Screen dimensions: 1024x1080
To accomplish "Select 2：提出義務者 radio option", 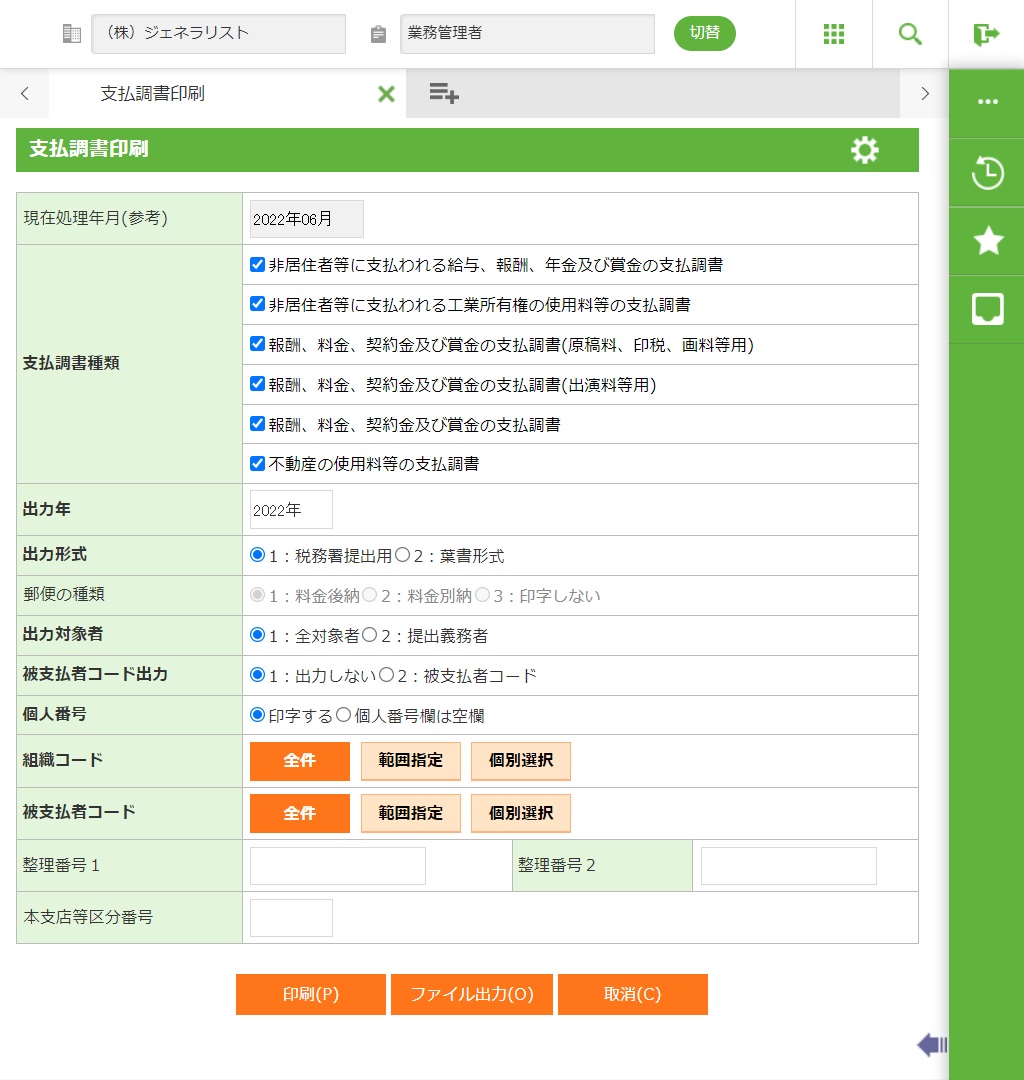I will [x=369, y=635].
